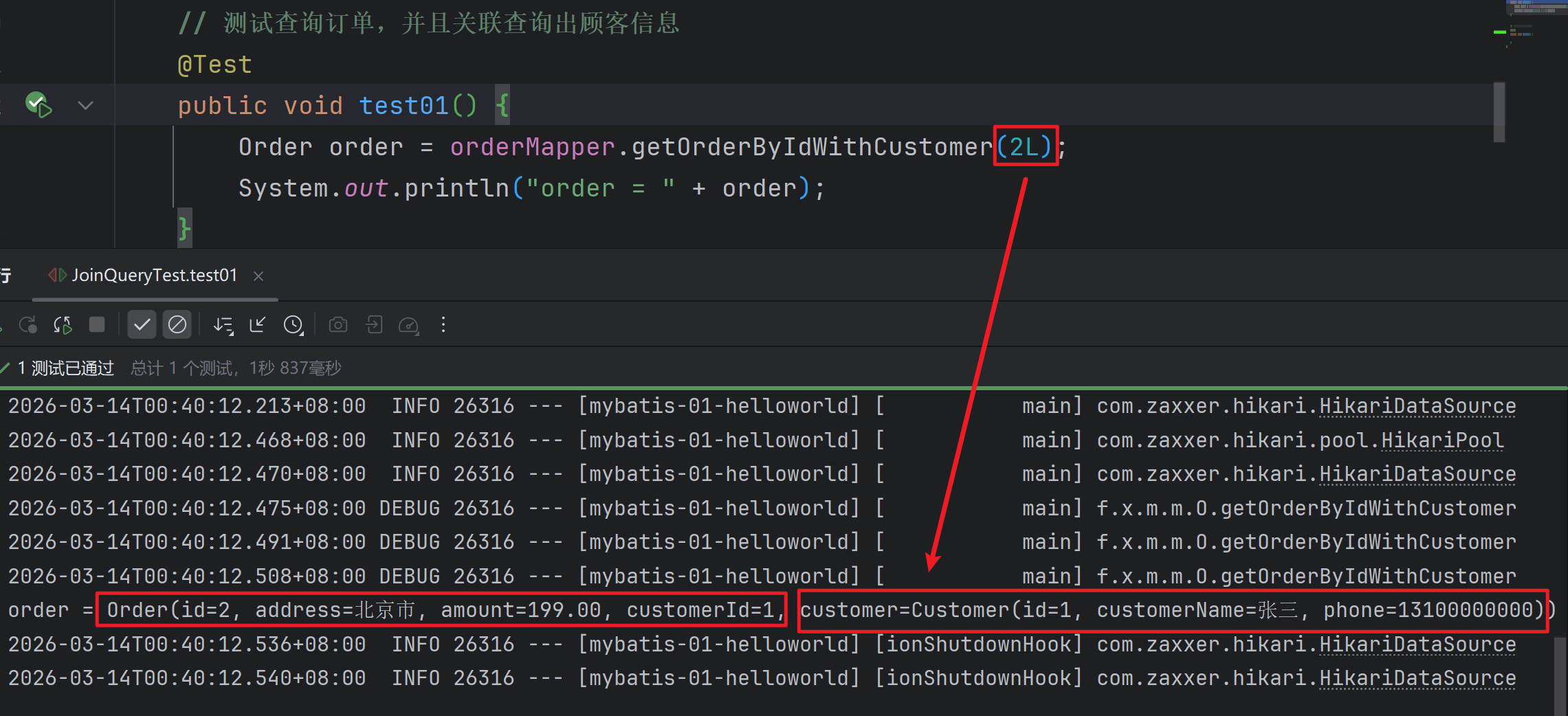Viewport: 1568px width, 716px height.
Task: Click the run test gutter icon beside test01
Action: click(38, 104)
